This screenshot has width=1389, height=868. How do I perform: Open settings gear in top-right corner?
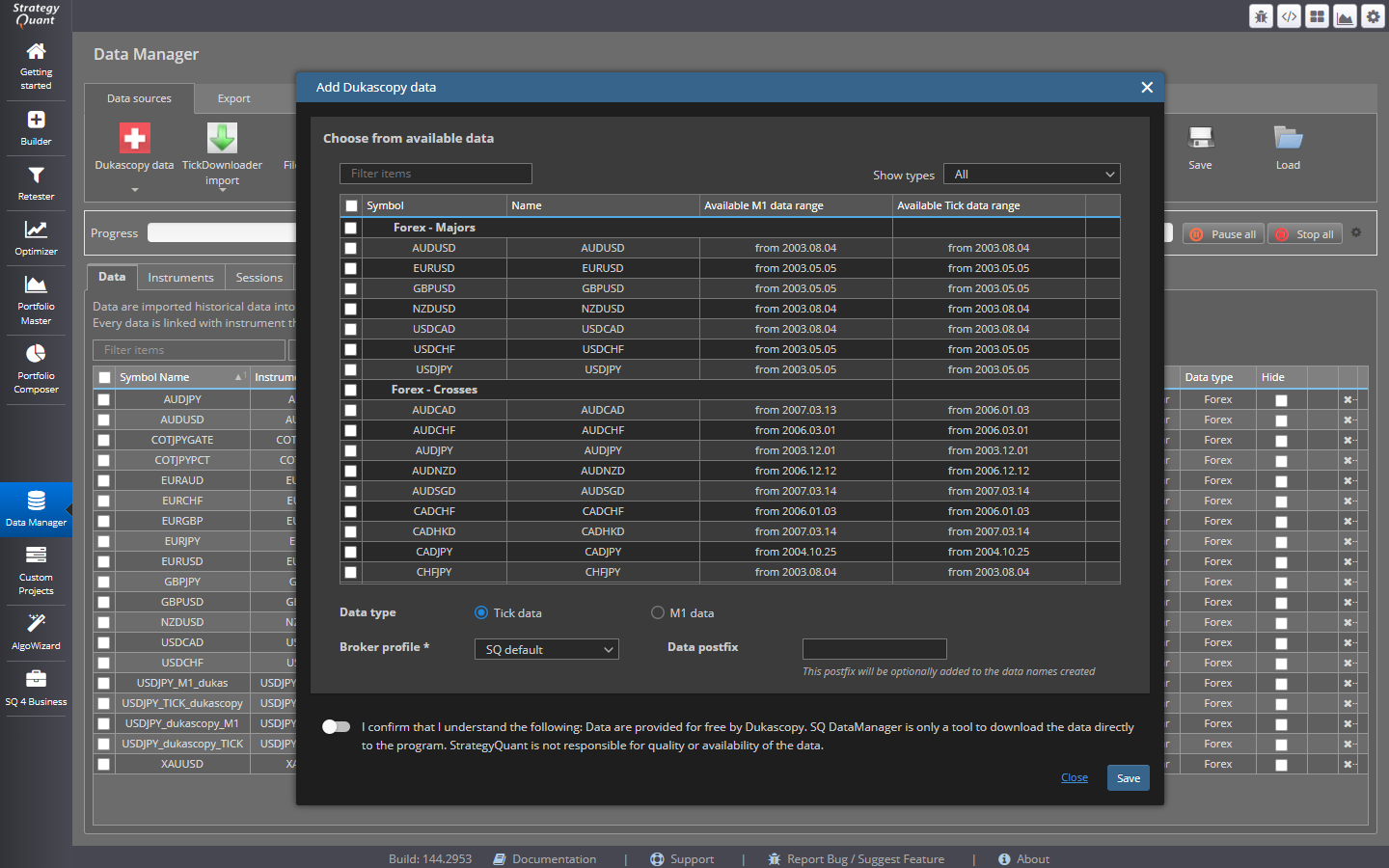coord(1373,16)
